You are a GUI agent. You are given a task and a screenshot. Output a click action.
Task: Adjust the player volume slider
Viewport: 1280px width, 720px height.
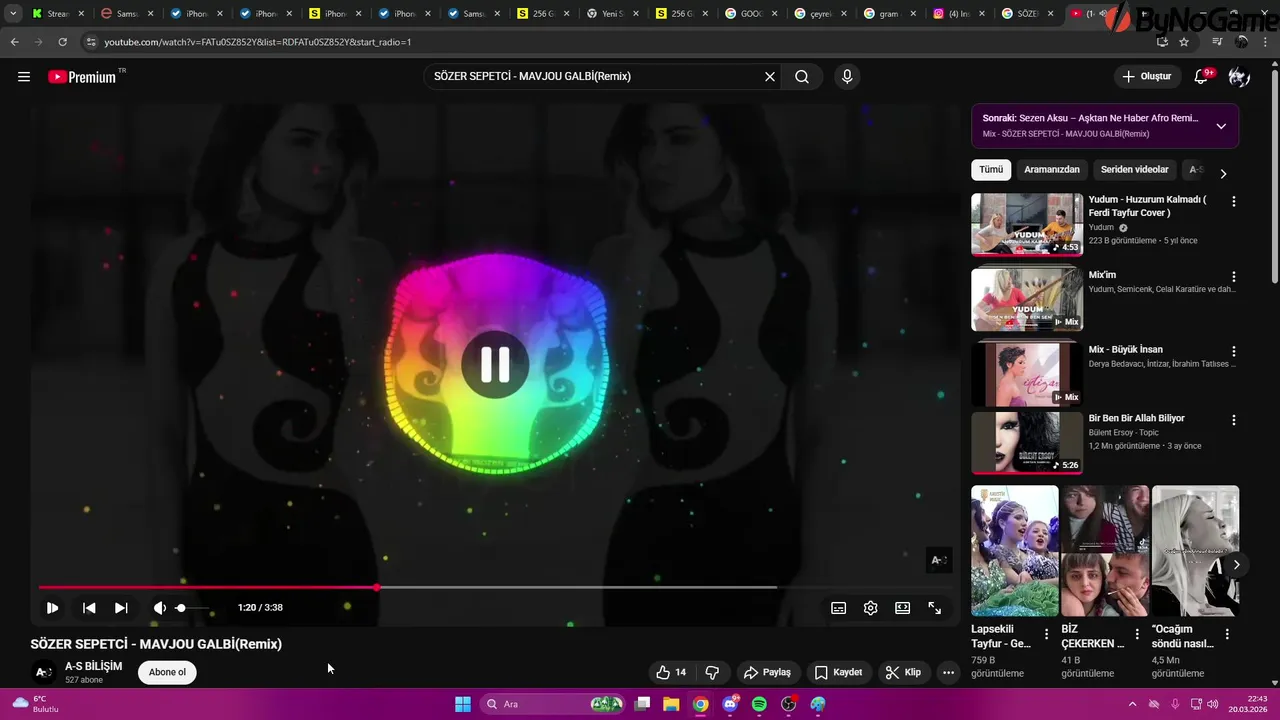(x=193, y=608)
